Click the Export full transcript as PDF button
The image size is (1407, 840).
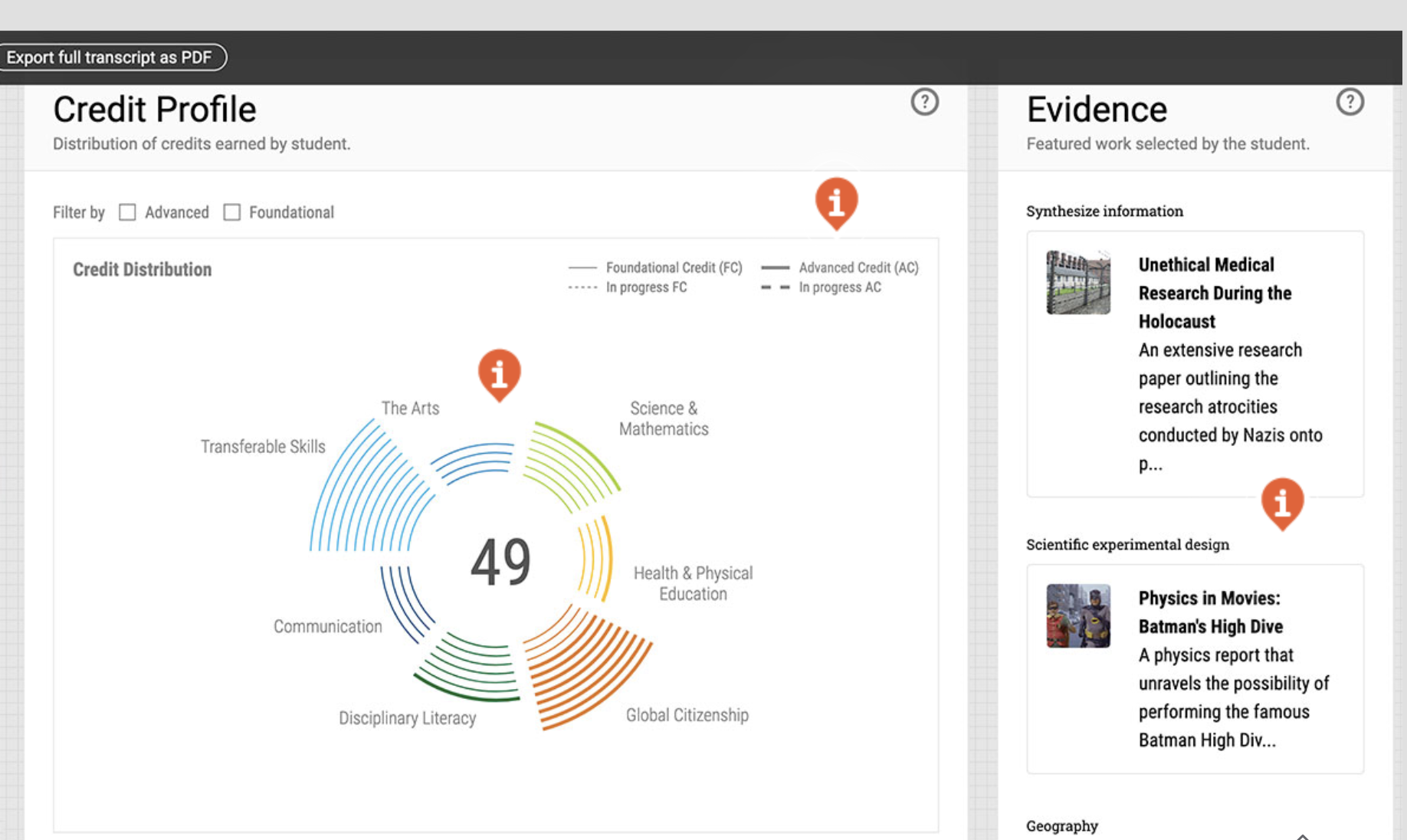coord(110,57)
